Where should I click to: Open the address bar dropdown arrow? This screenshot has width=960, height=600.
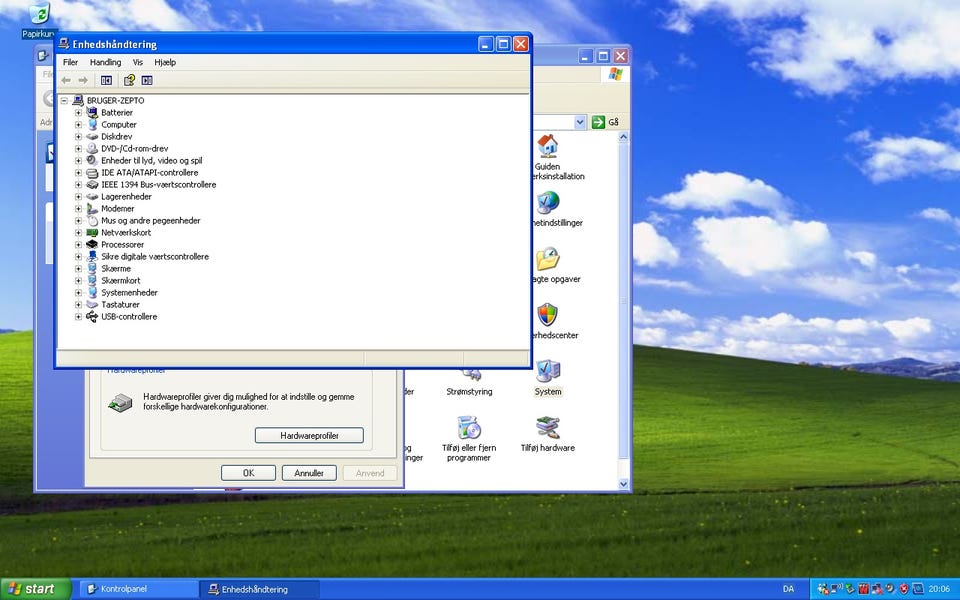tap(580, 122)
